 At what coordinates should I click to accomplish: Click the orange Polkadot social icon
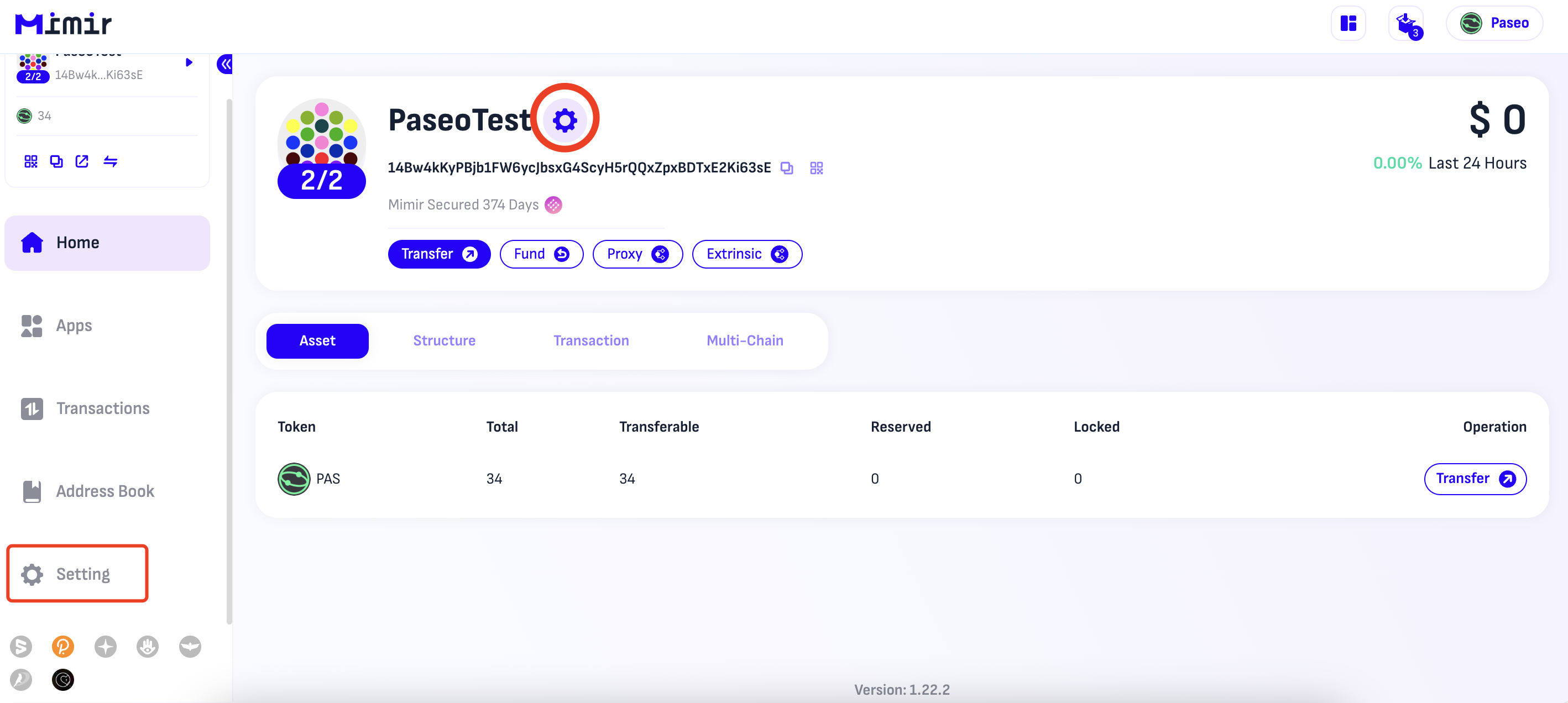(x=62, y=646)
